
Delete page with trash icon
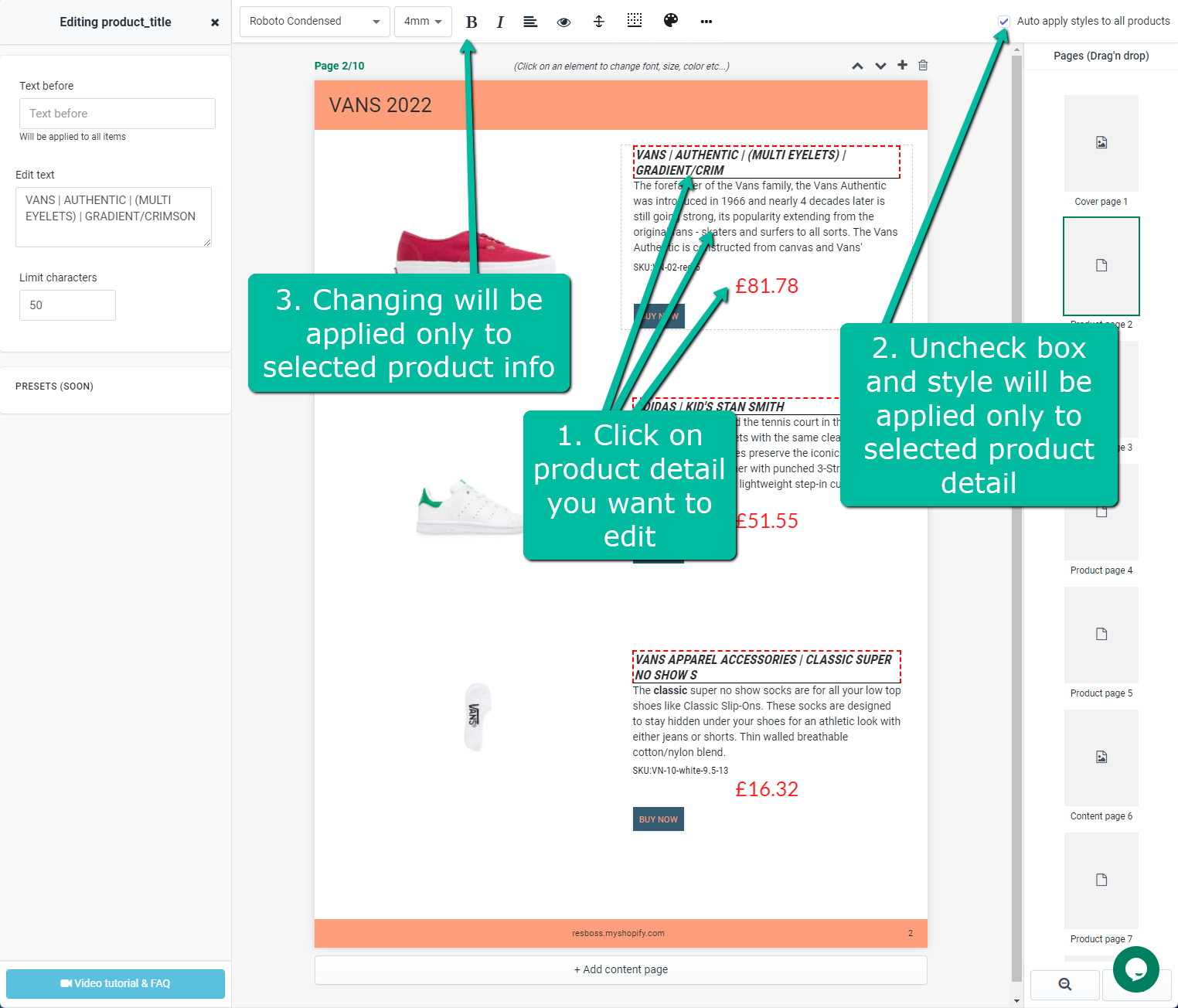(923, 65)
